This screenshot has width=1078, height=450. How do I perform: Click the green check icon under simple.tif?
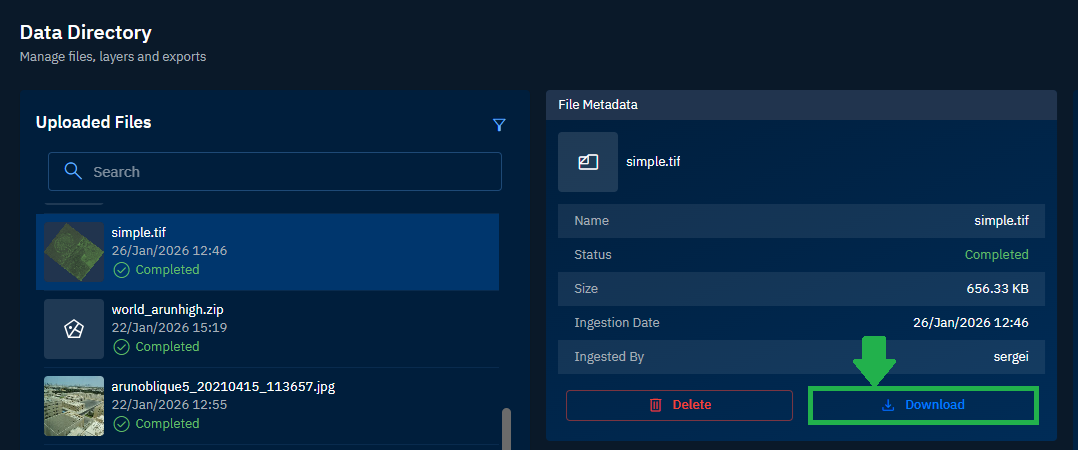[122, 270]
